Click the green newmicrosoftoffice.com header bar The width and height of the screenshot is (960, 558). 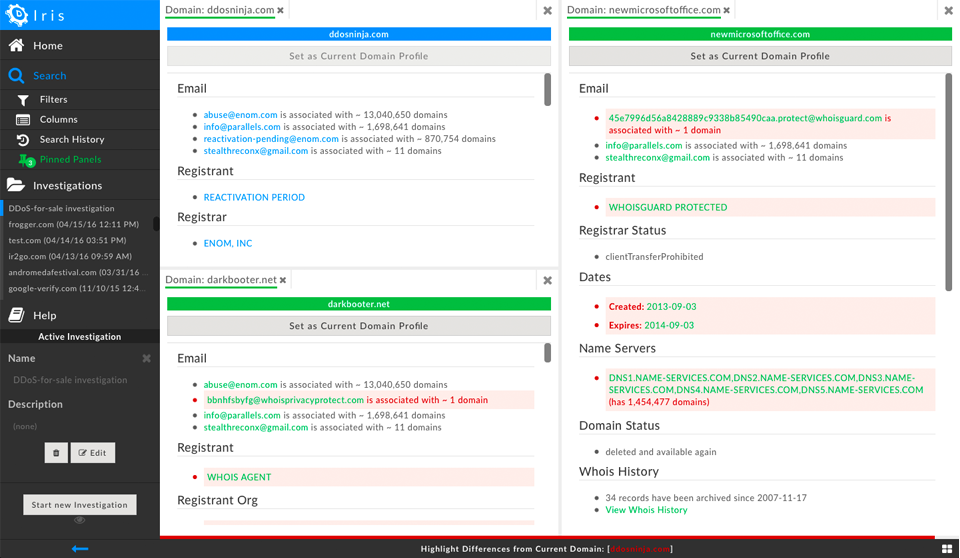click(x=760, y=34)
